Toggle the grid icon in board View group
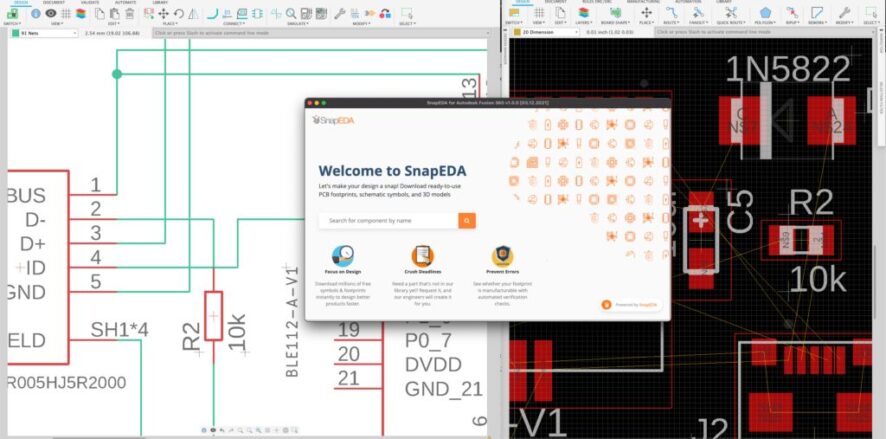886x439 pixels. pos(539,12)
